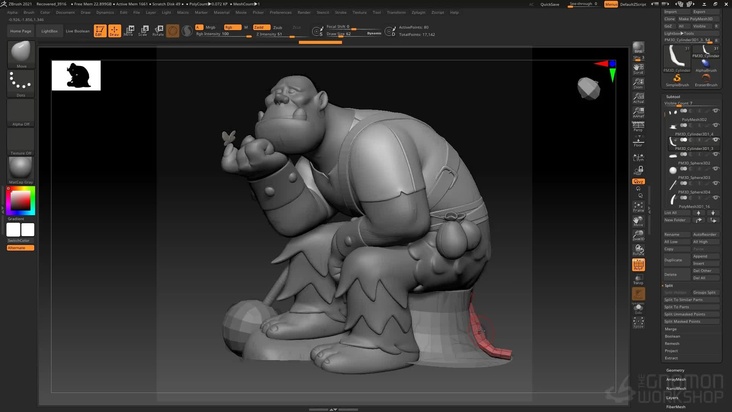The image size is (732, 412).
Task: Collapse the Split section
Action: click(x=669, y=286)
